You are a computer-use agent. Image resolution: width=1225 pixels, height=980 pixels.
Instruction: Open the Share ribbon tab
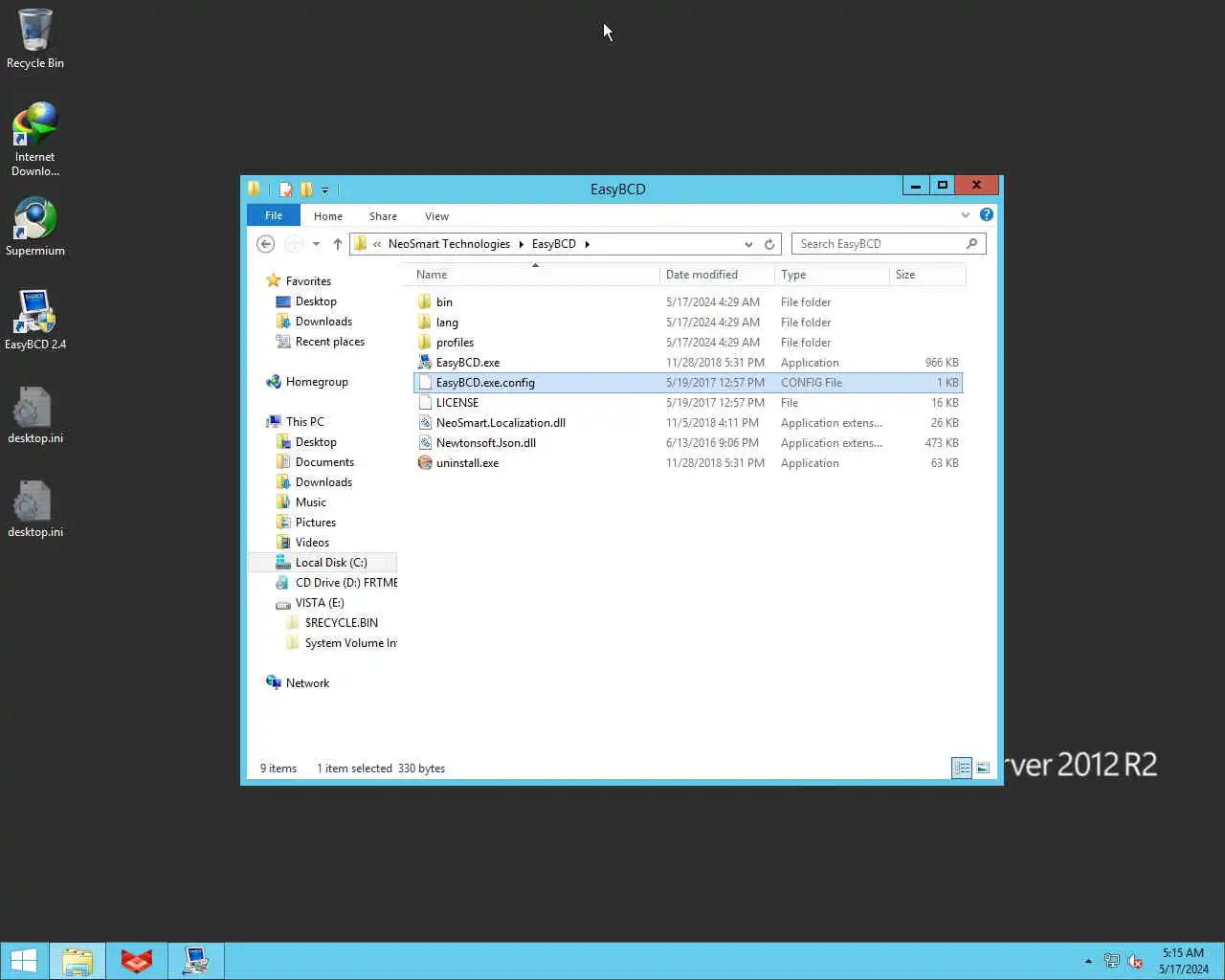tap(383, 216)
